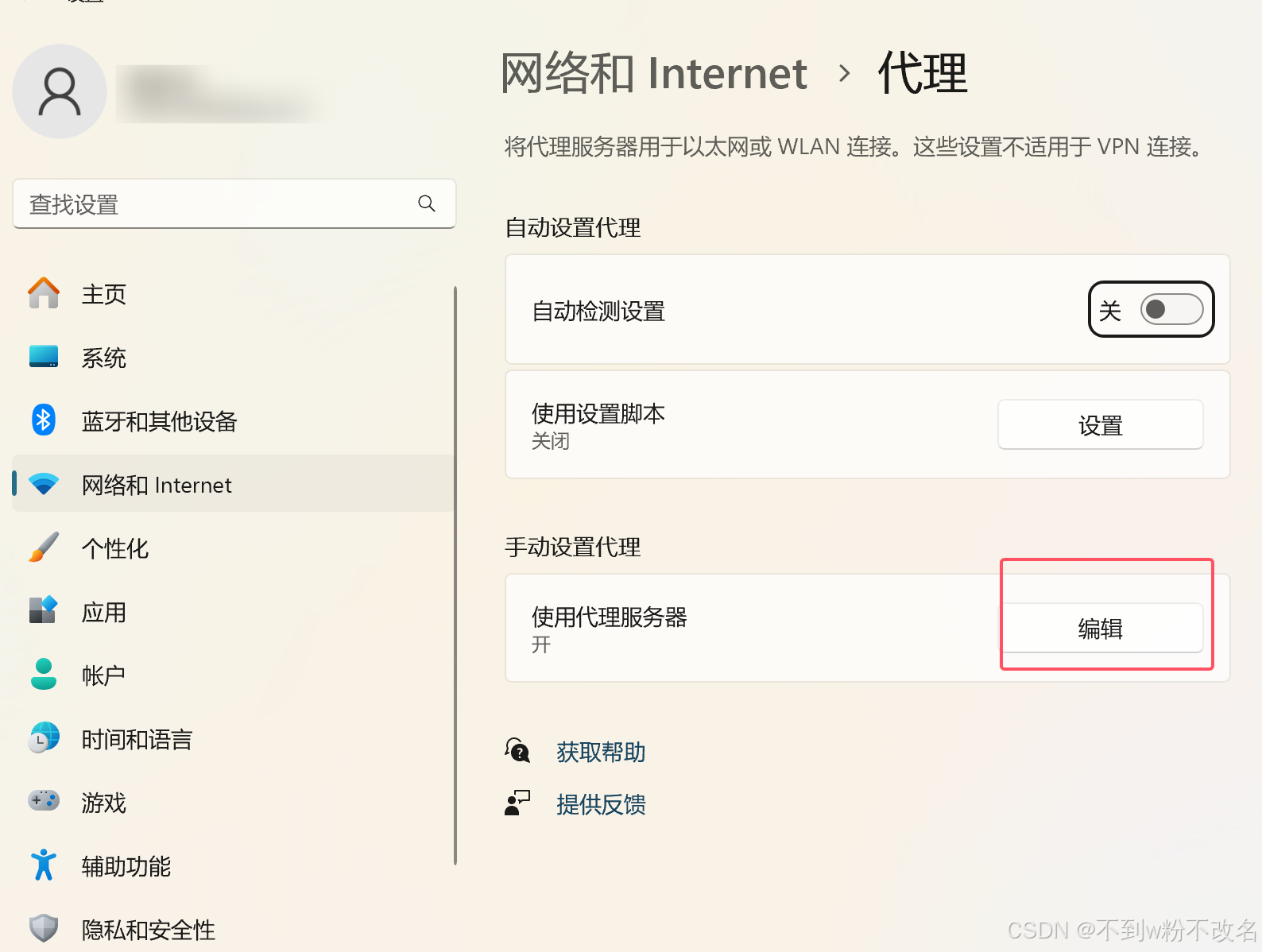Click 编辑 button for proxy server
Viewport: 1262px width, 952px height.
point(1100,628)
